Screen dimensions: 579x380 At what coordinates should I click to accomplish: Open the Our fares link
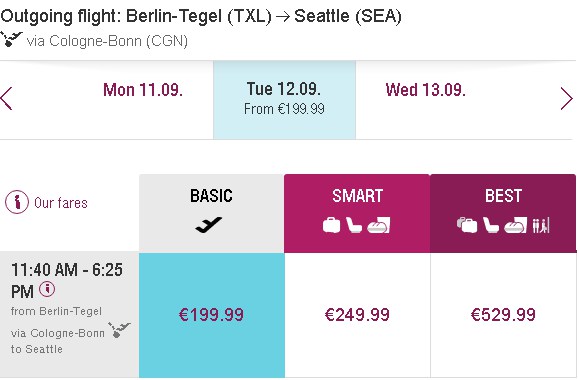(x=61, y=203)
